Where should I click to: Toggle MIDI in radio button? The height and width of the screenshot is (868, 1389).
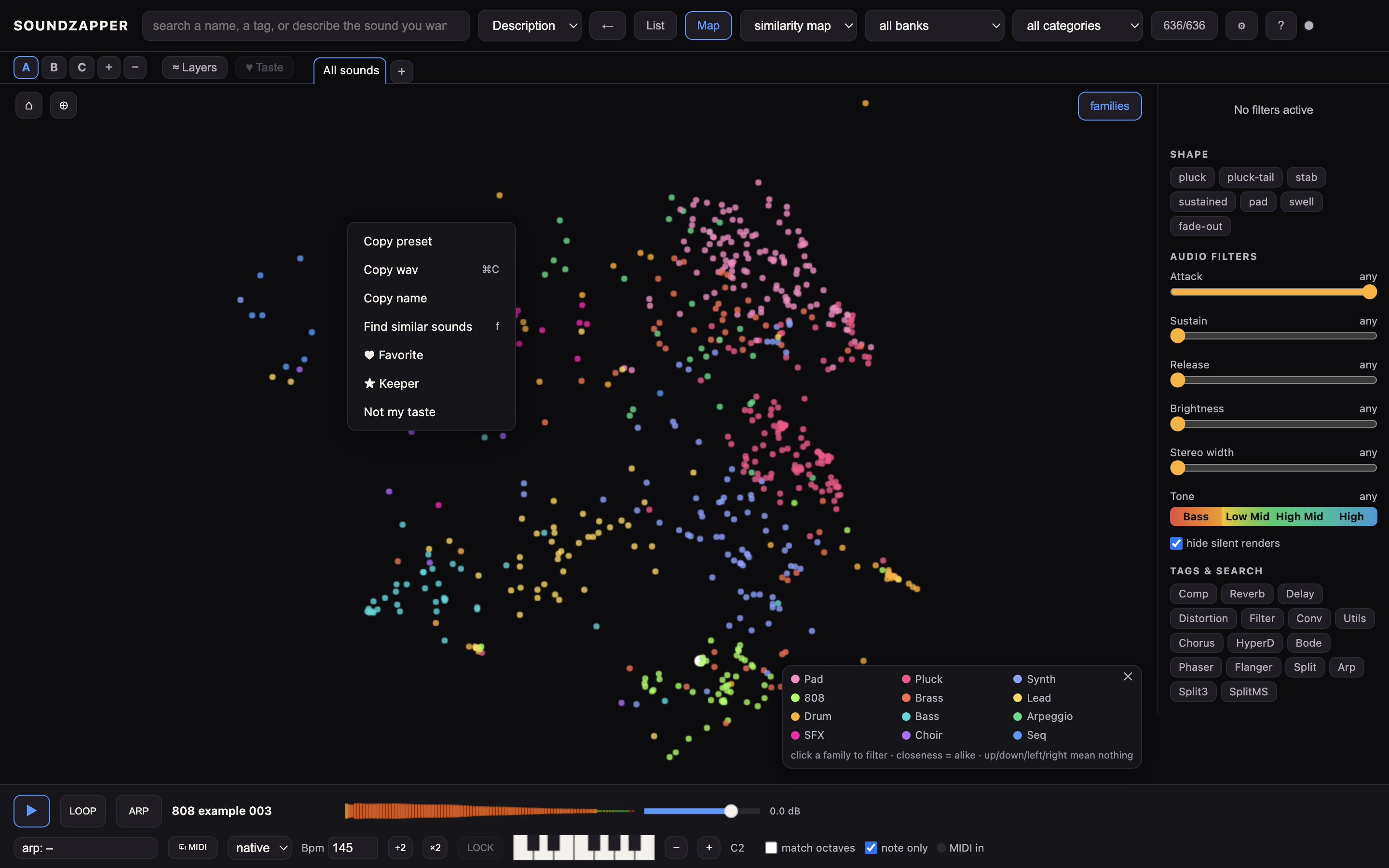941,848
